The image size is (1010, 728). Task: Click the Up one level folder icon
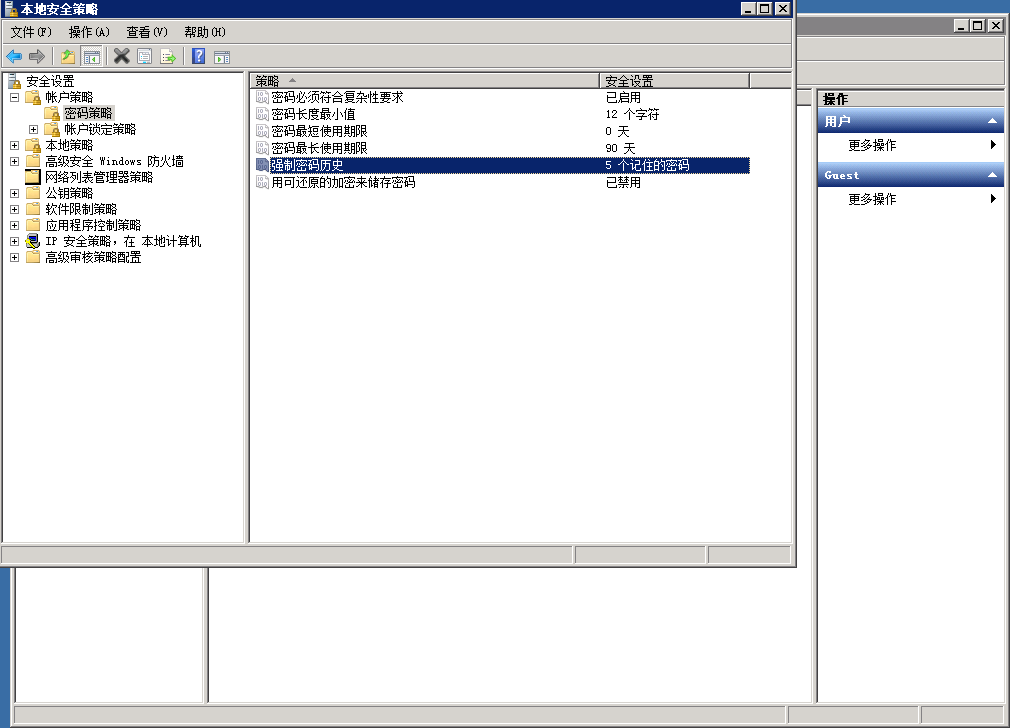point(68,56)
